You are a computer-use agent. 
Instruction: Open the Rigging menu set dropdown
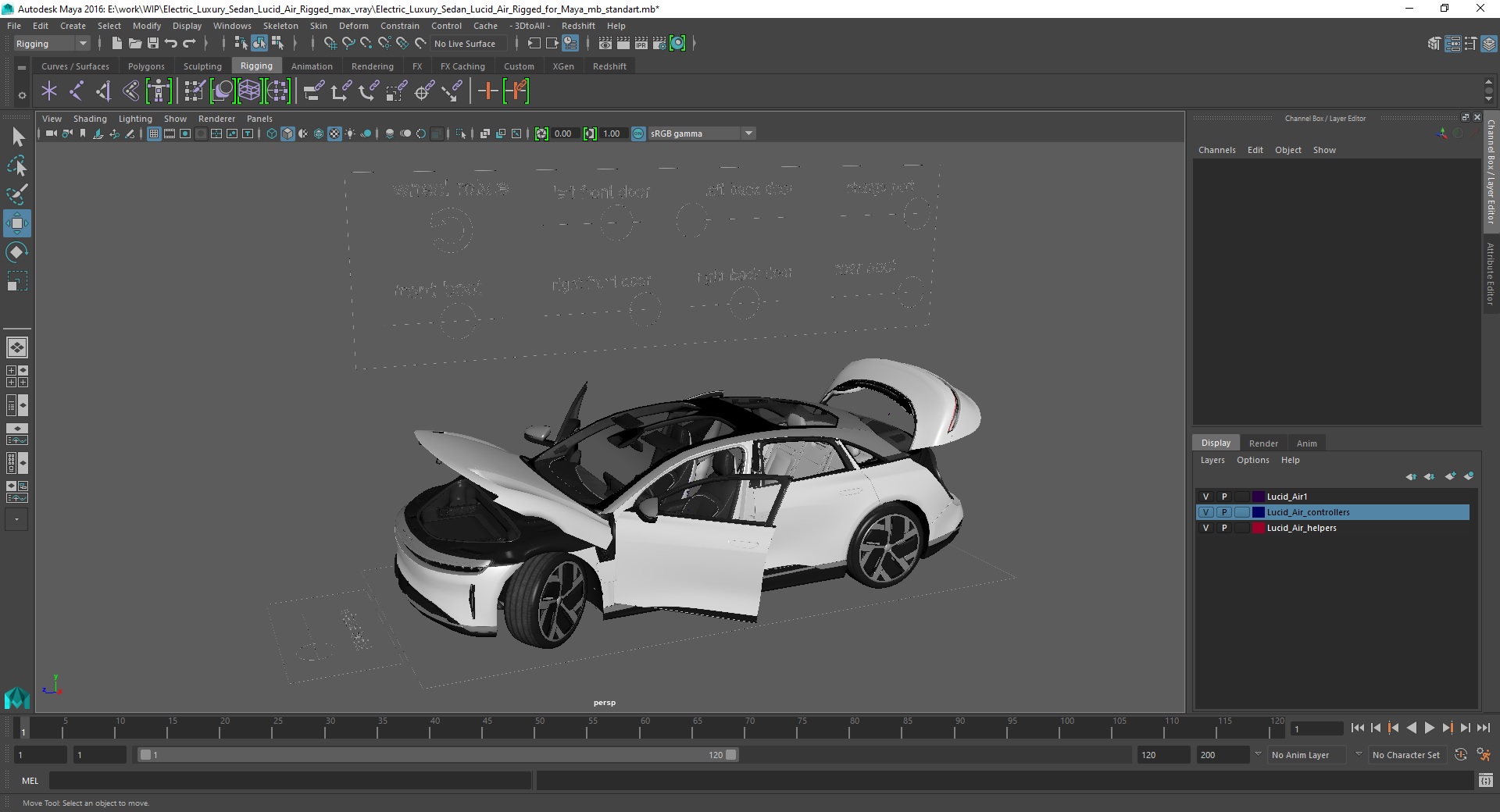click(52, 44)
